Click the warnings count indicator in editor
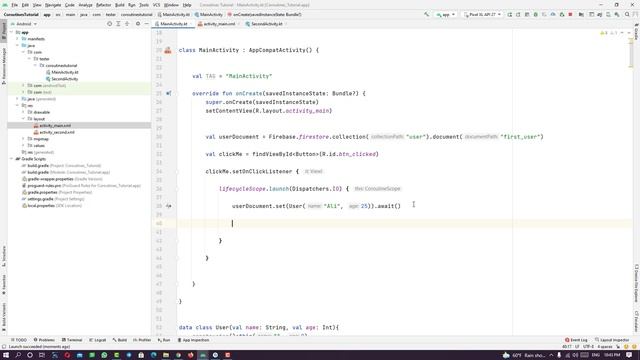This screenshot has height=360, width=640. tap(604, 33)
